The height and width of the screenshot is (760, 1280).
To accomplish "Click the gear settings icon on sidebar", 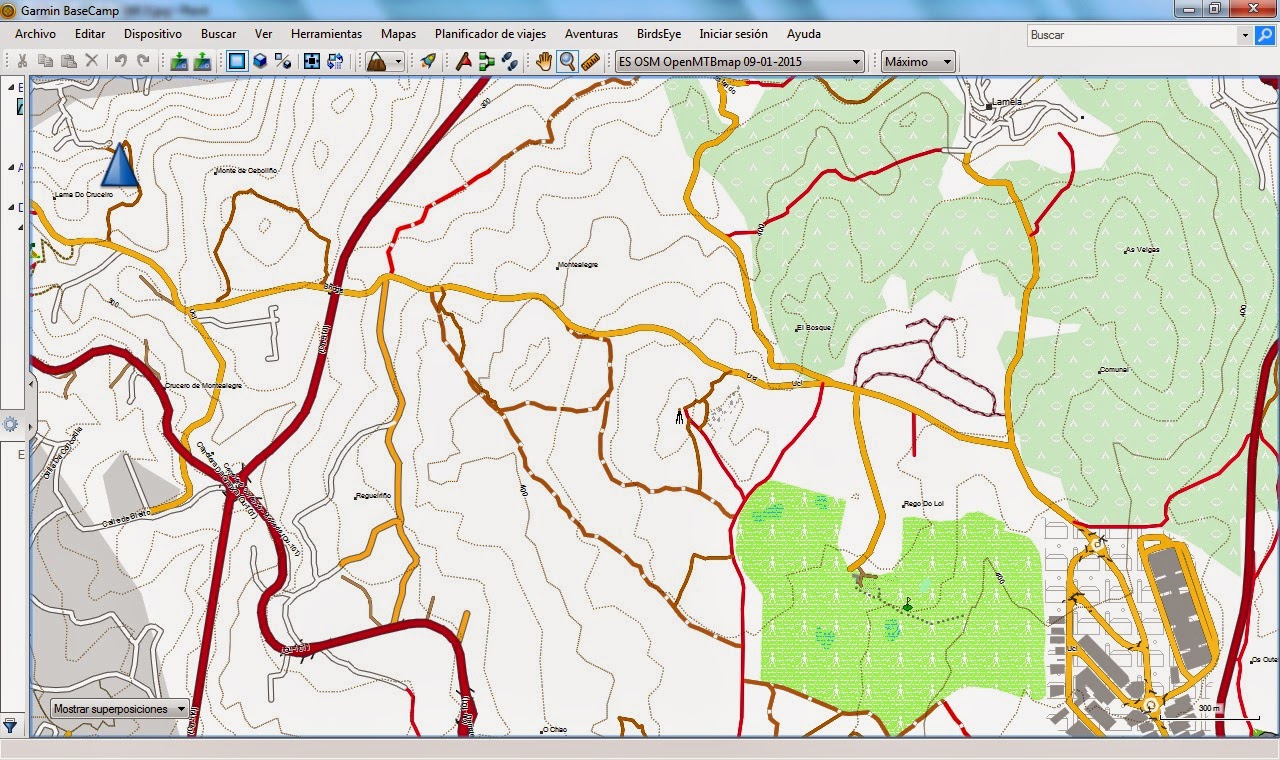I will [11, 424].
